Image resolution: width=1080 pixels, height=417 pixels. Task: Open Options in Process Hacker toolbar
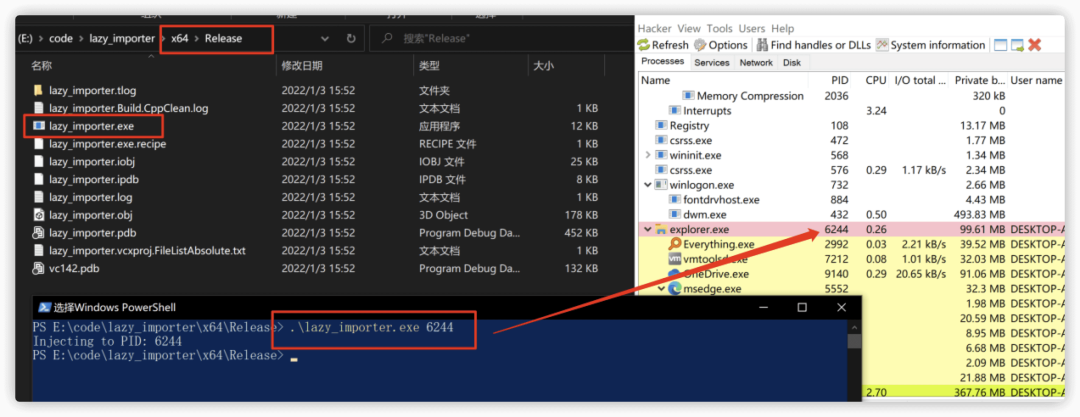[721, 45]
